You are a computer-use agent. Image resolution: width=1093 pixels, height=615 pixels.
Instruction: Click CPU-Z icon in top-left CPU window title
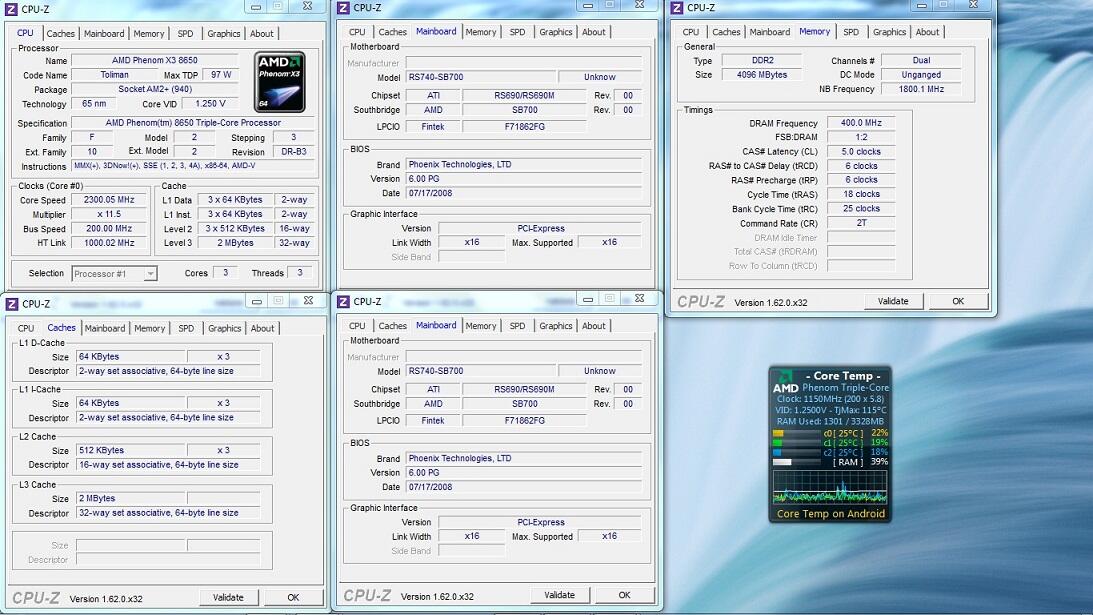click(x=11, y=9)
